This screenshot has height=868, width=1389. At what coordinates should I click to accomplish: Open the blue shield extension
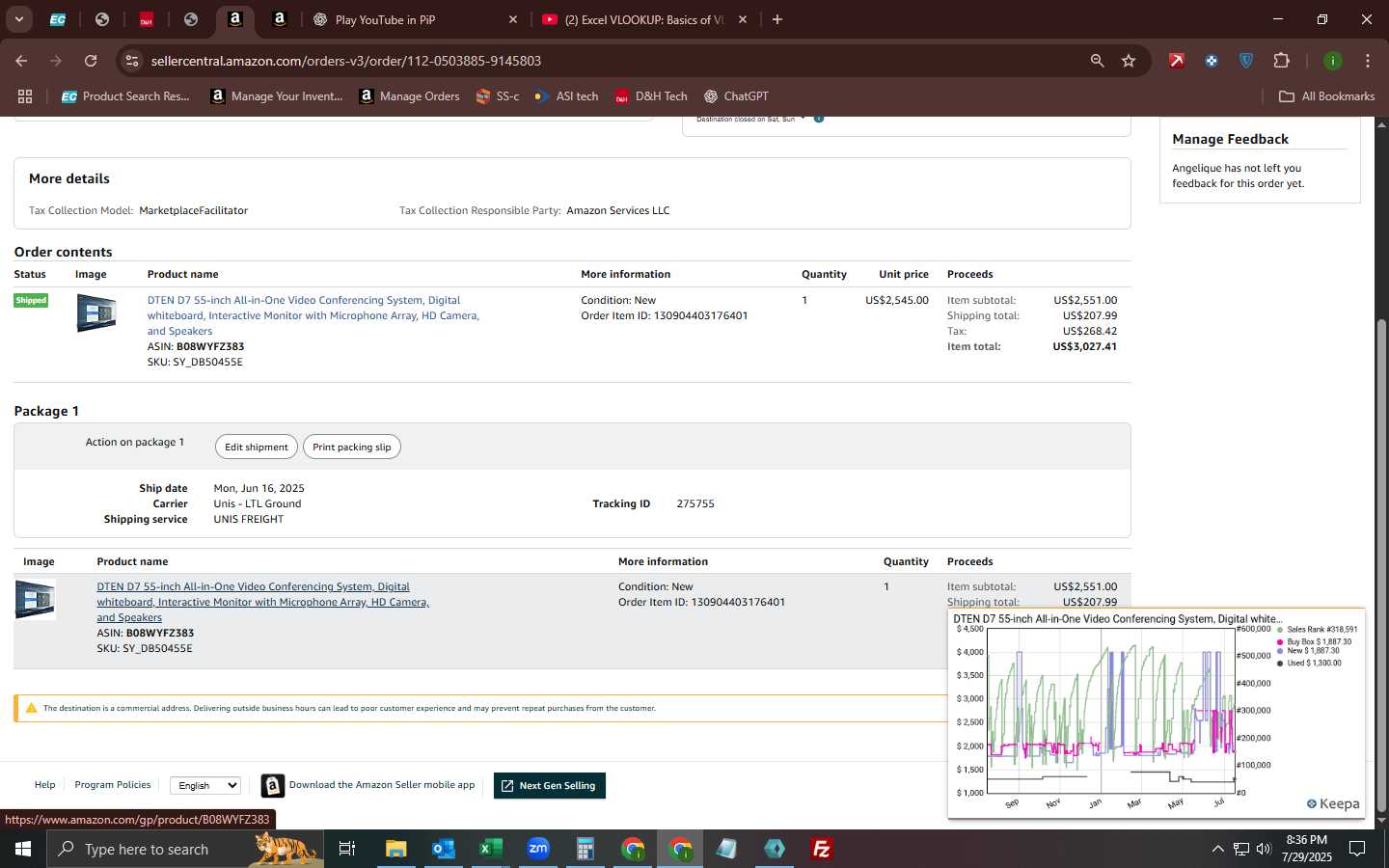pyautogui.click(x=1246, y=61)
